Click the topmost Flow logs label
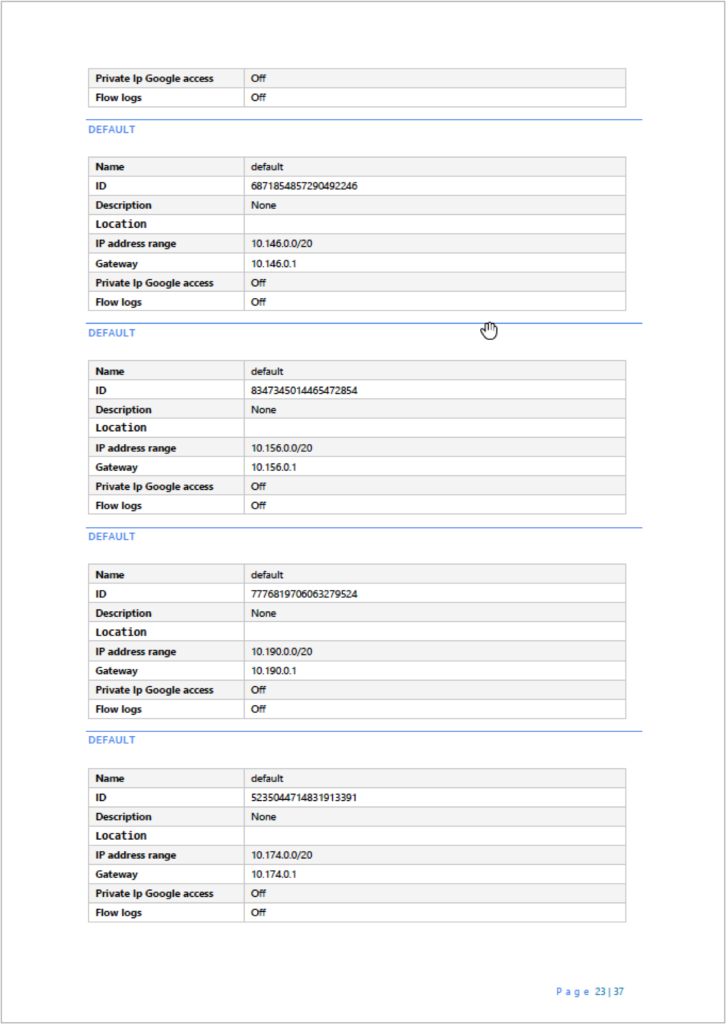Viewport: 726px width, 1024px height. (118, 98)
